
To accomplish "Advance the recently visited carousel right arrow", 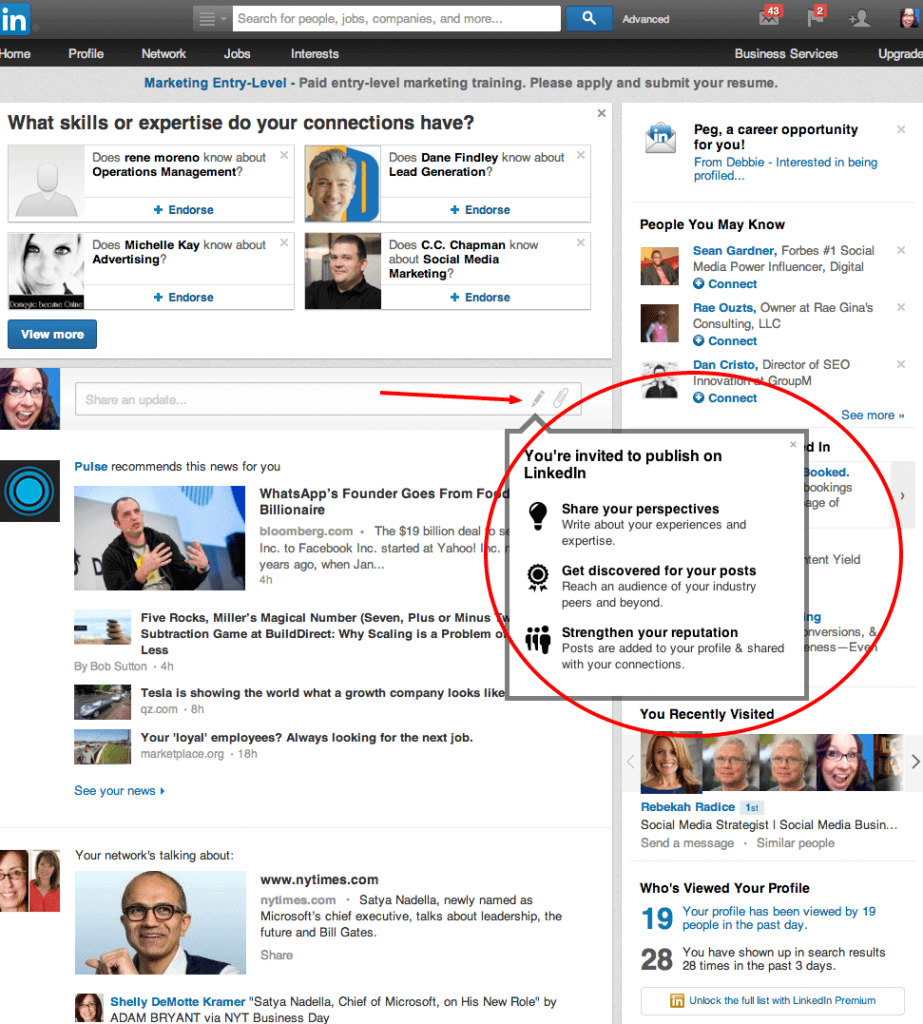I will [915, 761].
